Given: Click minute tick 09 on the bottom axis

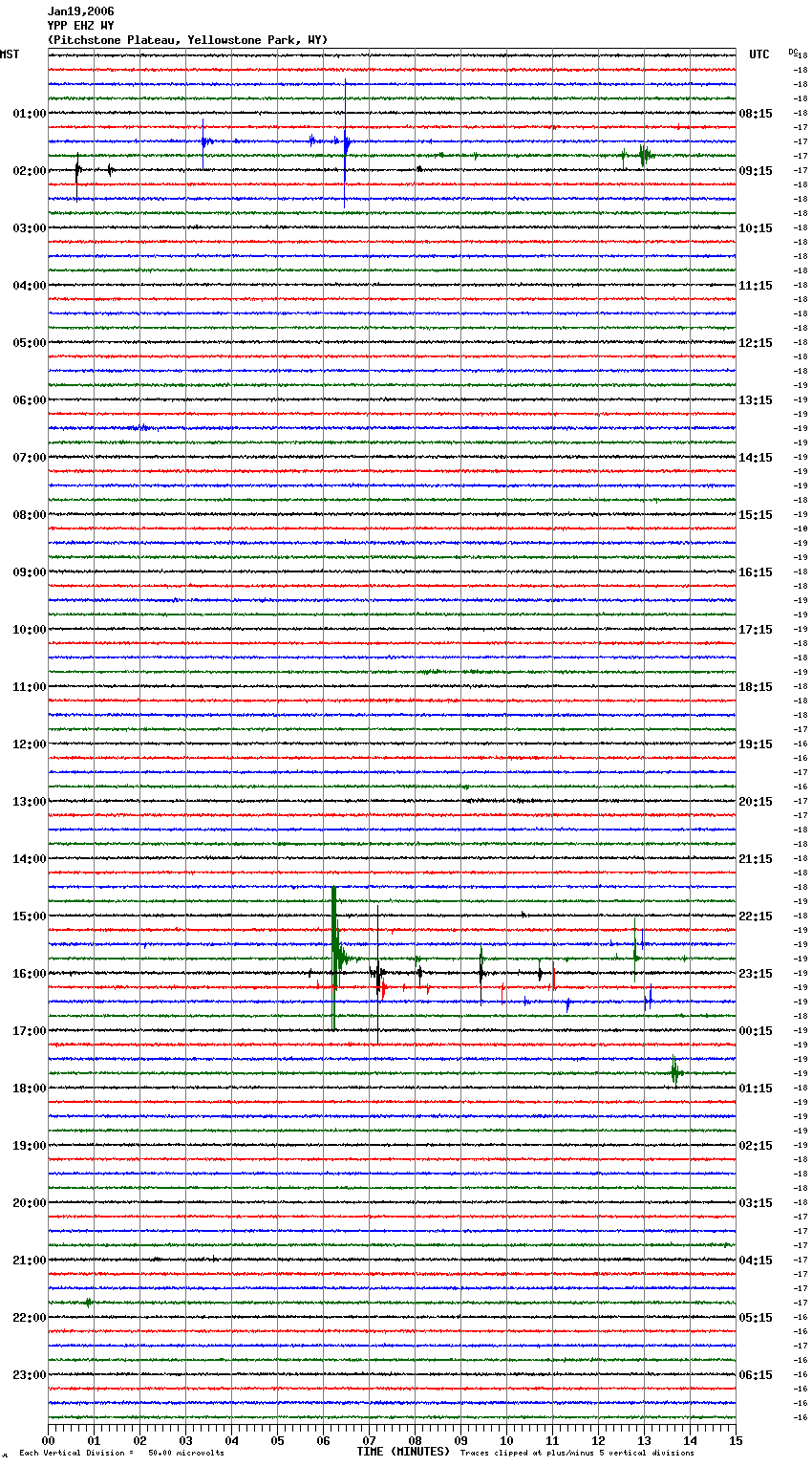Looking at the screenshot, I should [x=460, y=1441].
